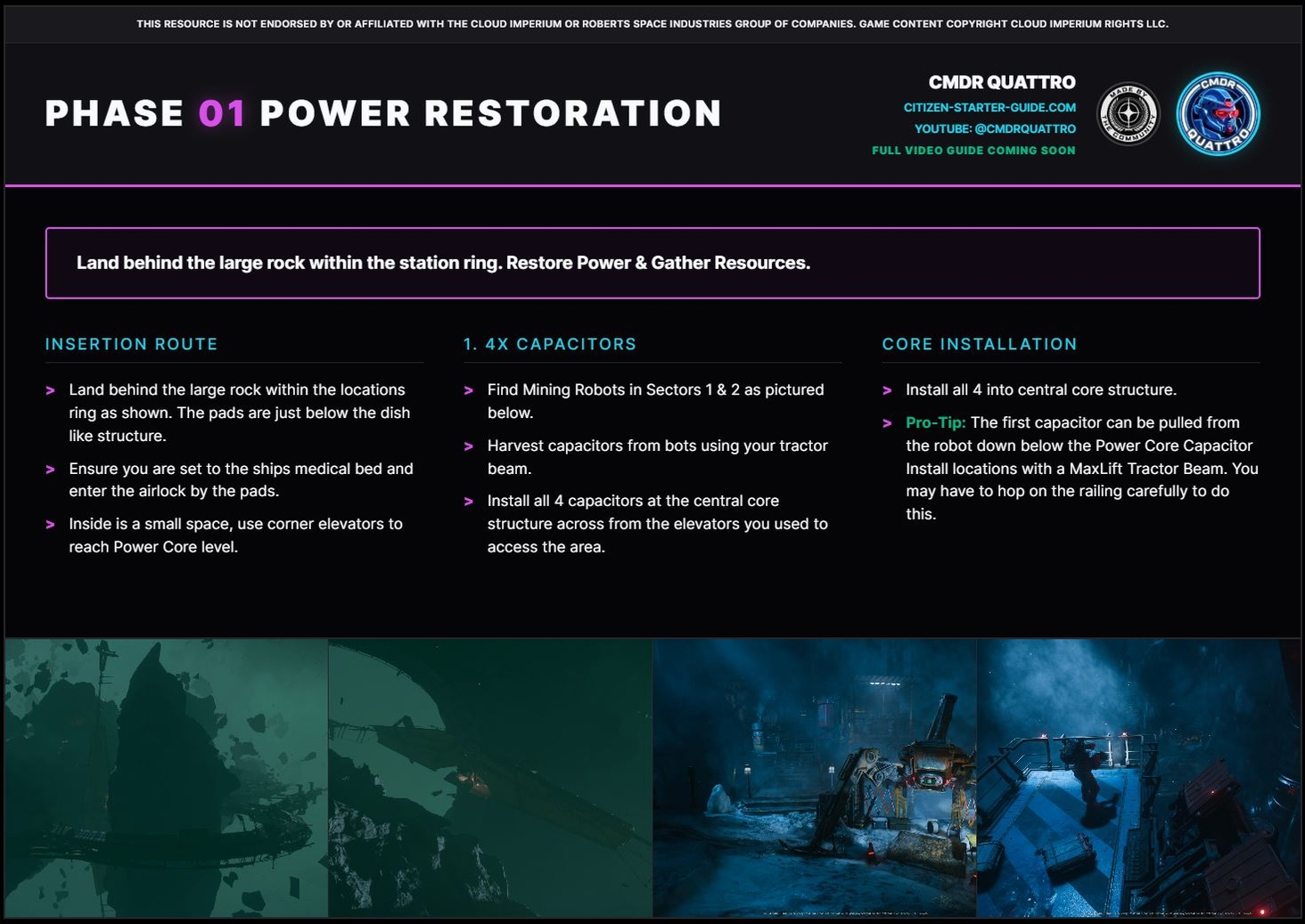This screenshot has height=924, width=1305.
Task: Click the arrow bullet beside 'Harvest capacitors from bots'
Action: point(469,446)
